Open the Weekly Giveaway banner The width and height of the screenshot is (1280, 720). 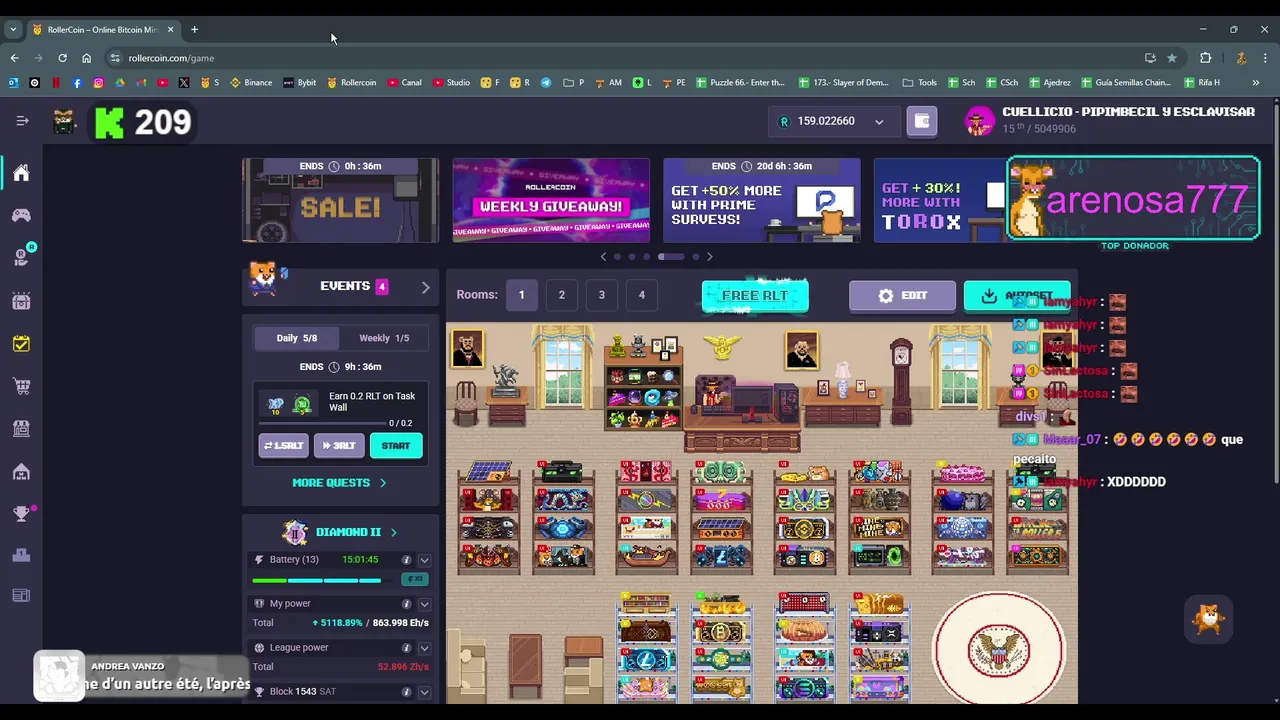point(551,200)
